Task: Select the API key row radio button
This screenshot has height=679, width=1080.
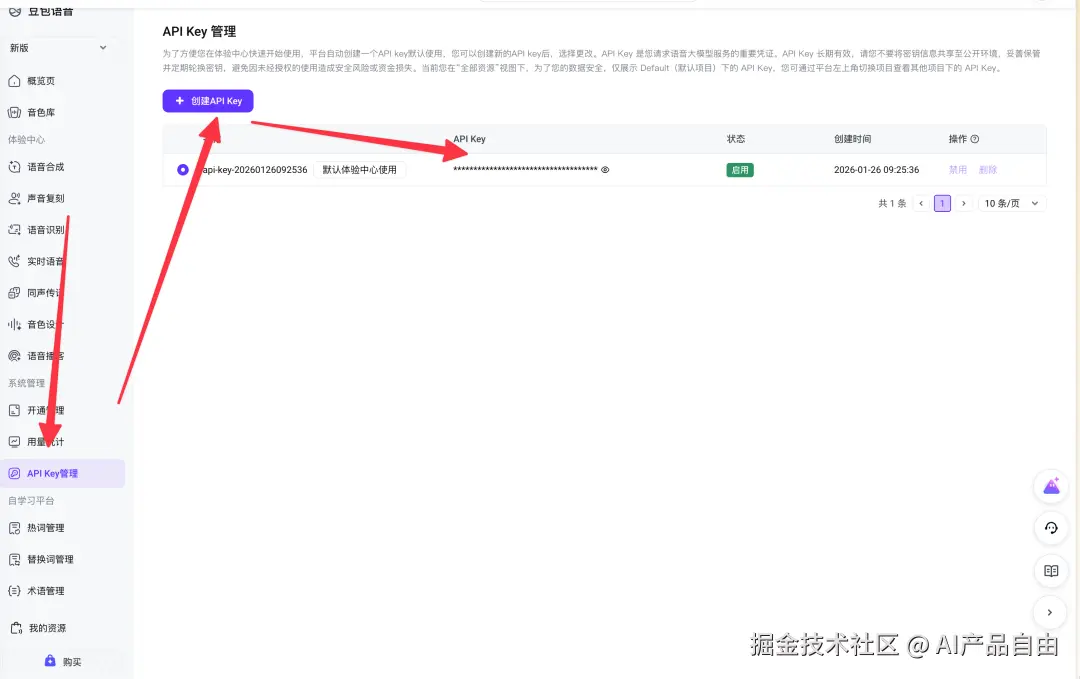Action: point(182,169)
